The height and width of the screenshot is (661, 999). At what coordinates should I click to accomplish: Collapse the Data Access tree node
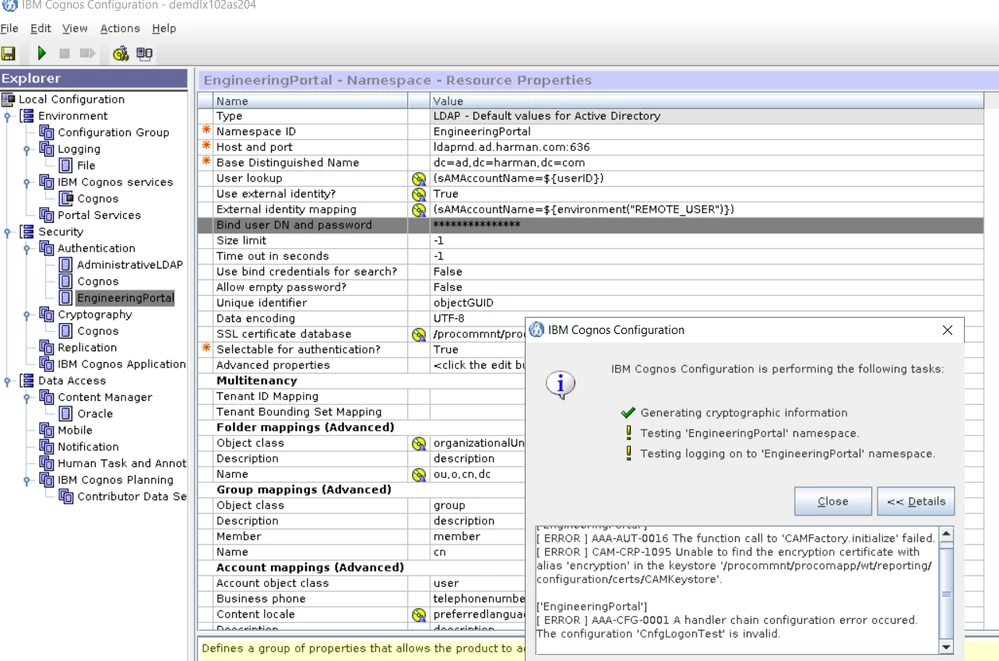tap(7, 381)
